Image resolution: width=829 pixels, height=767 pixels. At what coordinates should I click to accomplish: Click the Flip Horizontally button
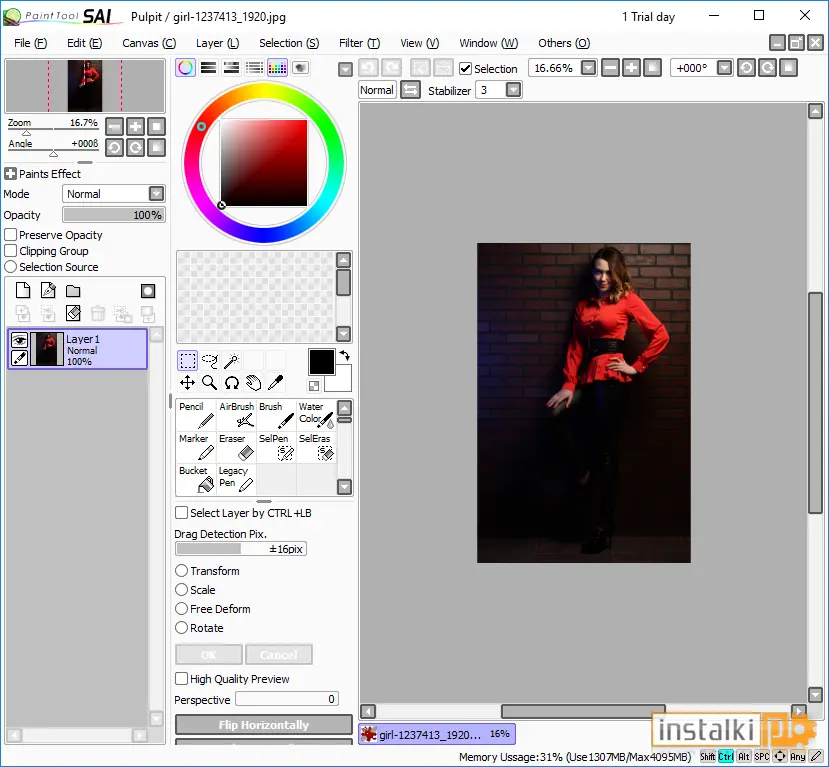pos(264,725)
